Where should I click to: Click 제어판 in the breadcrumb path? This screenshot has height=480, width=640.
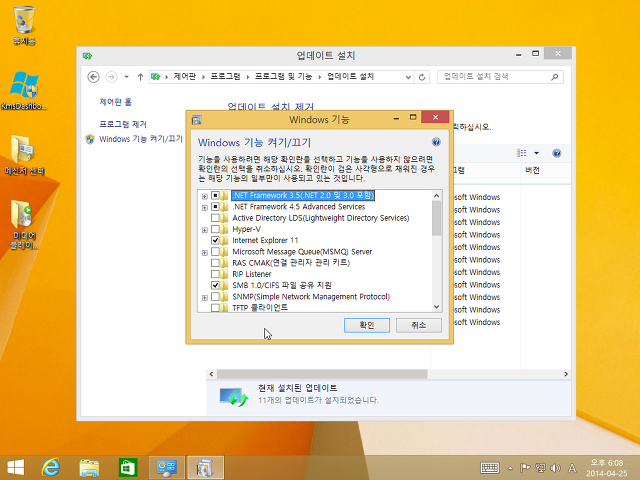click(x=184, y=76)
